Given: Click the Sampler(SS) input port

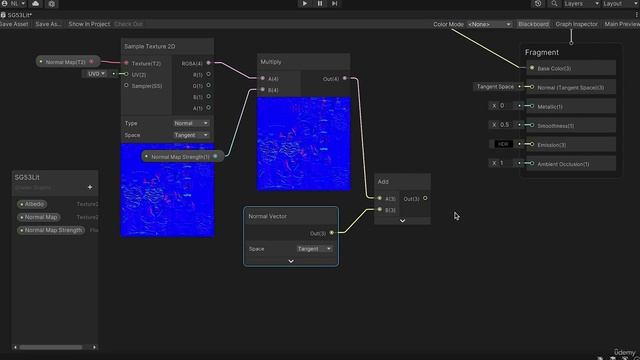Looking at the screenshot, I should click(127, 86).
